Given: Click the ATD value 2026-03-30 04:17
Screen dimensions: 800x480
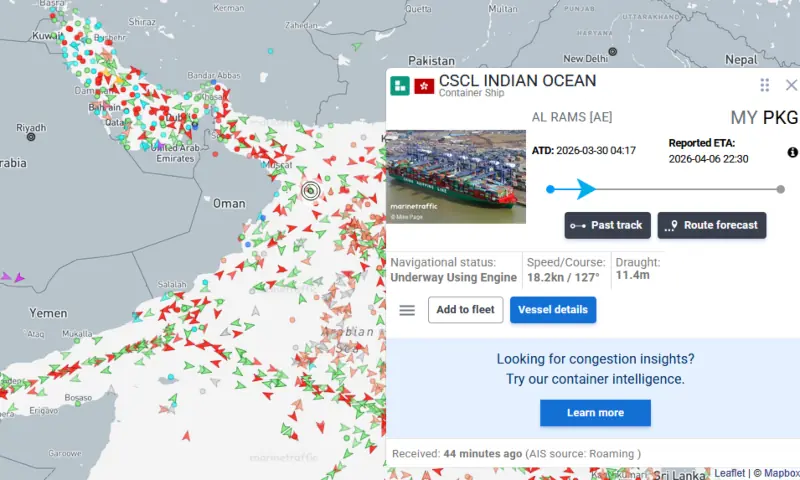Looking at the screenshot, I should click(x=595, y=151).
